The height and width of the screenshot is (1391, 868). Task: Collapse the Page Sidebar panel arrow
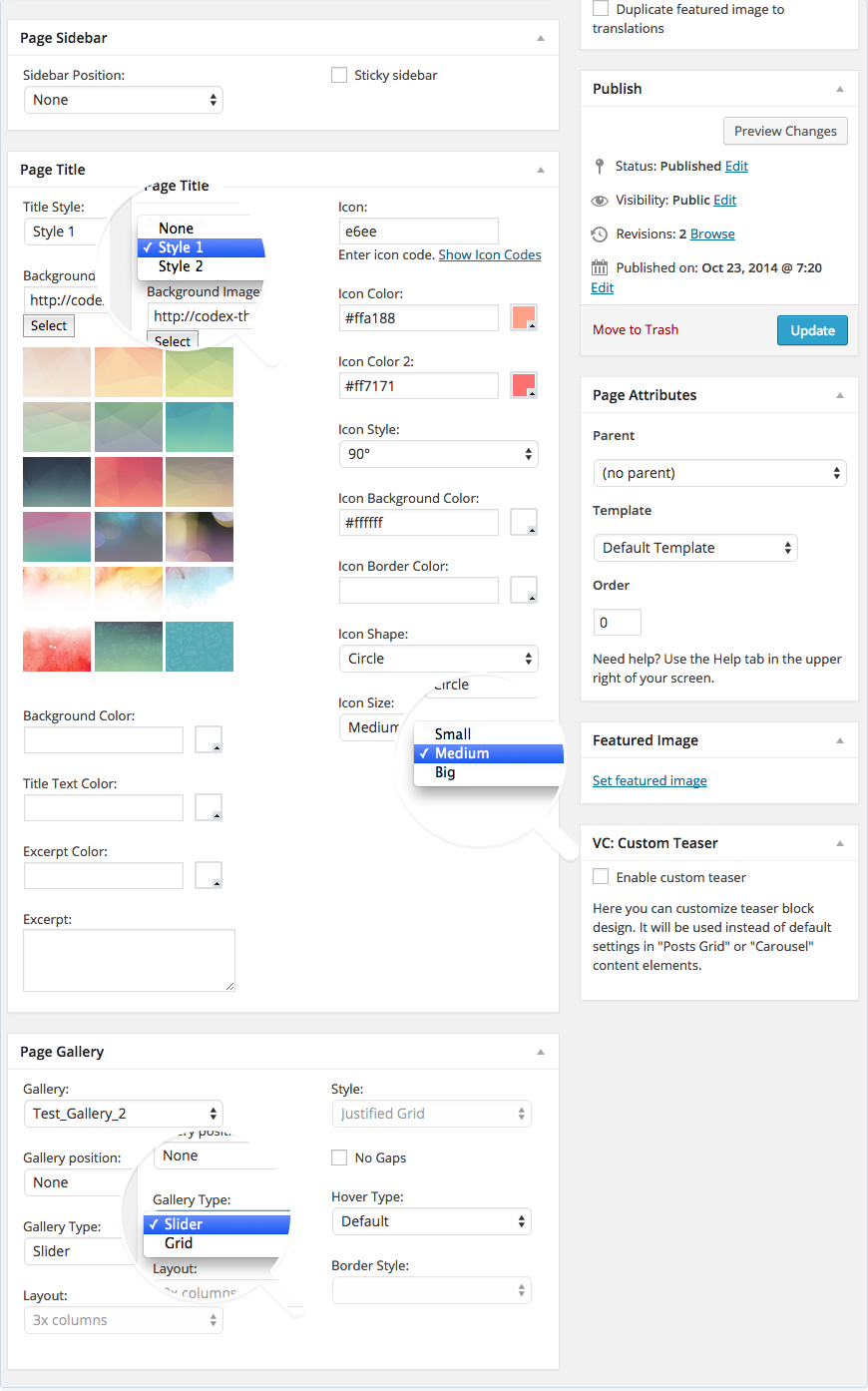(x=541, y=38)
